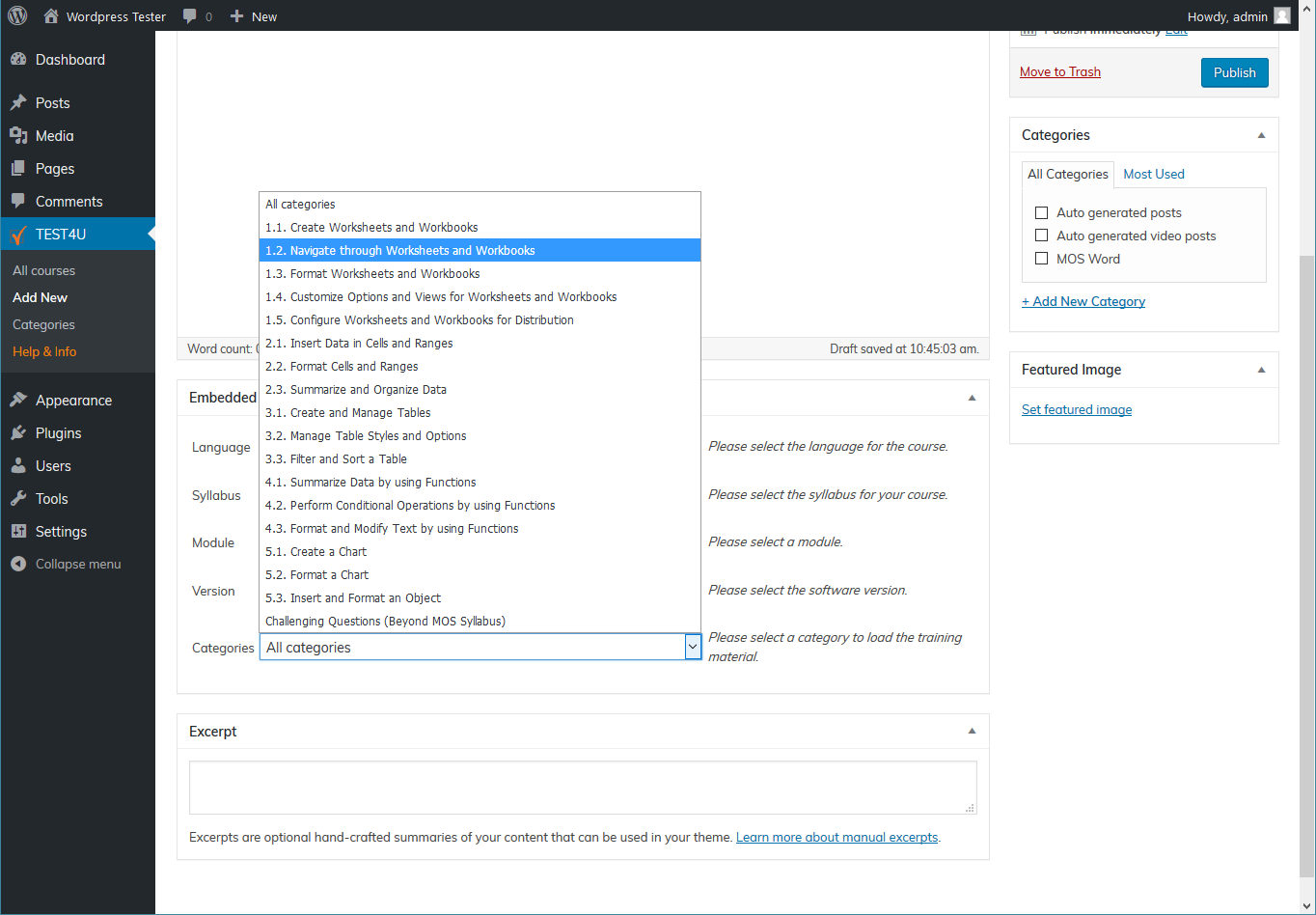Click the Publish button
Screen dimensions: 1316x915
[1234, 73]
